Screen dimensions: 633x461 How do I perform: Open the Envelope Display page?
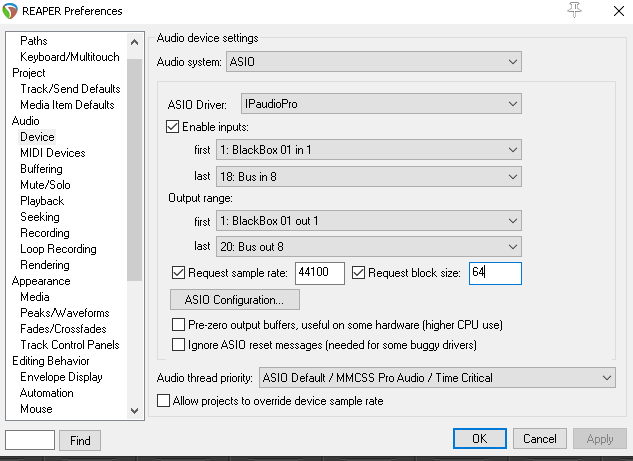pos(61,377)
